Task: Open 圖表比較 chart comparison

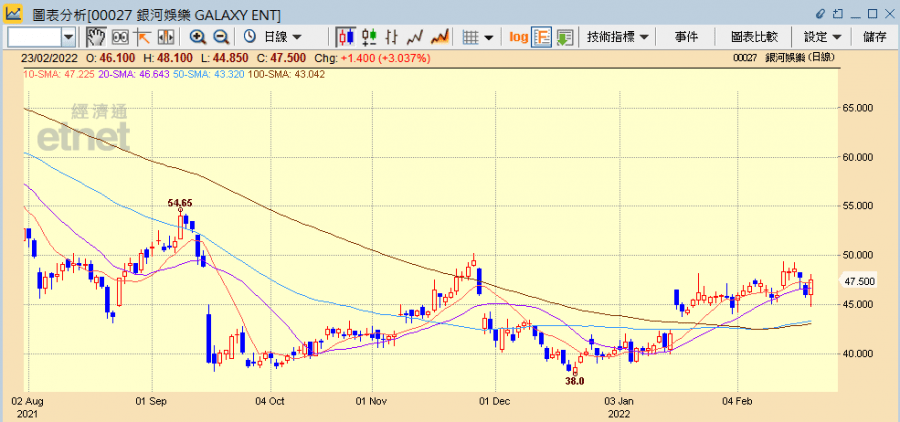Action: (754, 37)
